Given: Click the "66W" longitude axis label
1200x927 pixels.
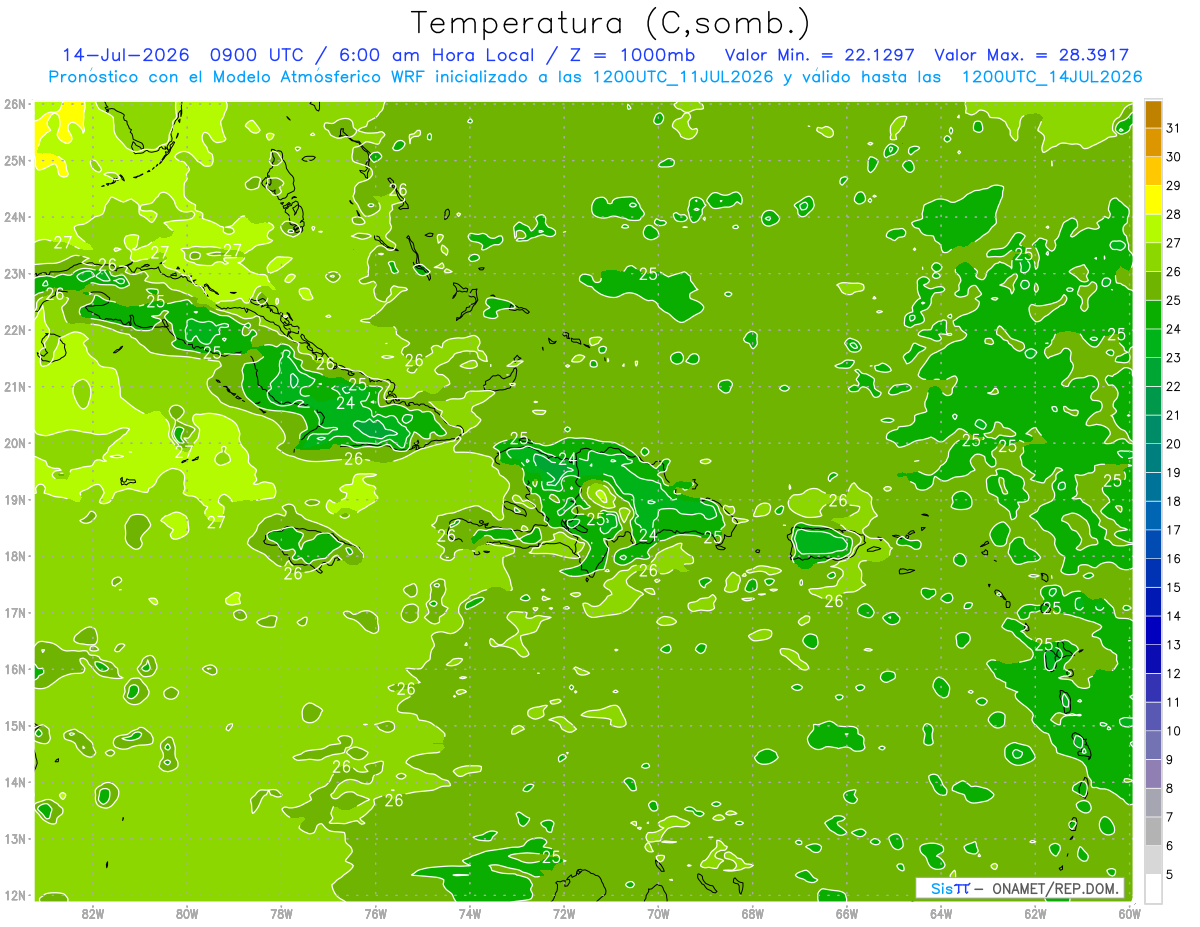Looking at the screenshot, I should [847, 913].
